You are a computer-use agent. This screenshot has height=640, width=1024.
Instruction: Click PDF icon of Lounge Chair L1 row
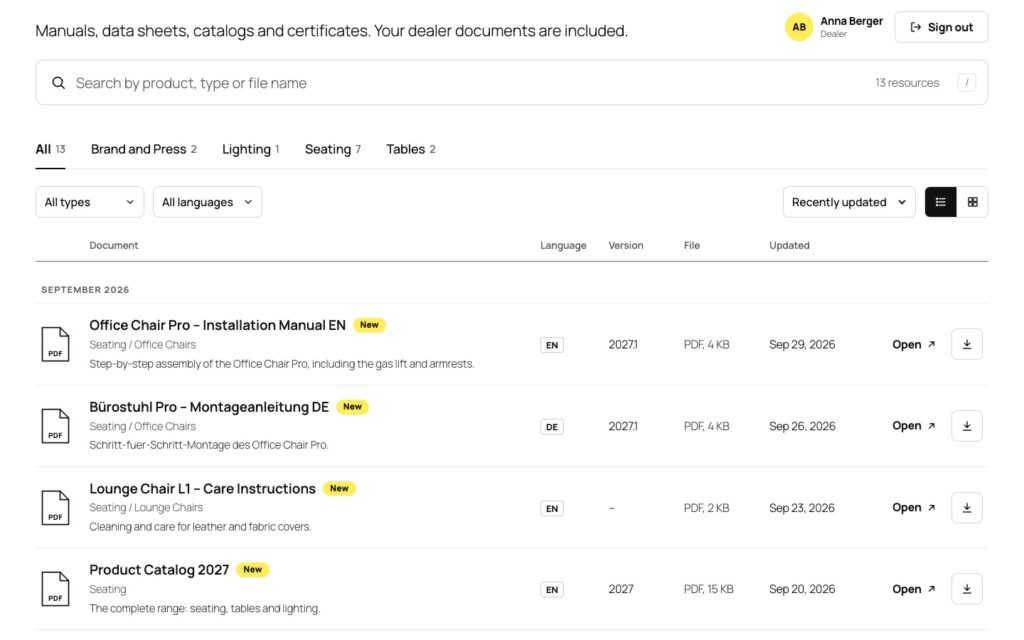pyautogui.click(x=56, y=507)
